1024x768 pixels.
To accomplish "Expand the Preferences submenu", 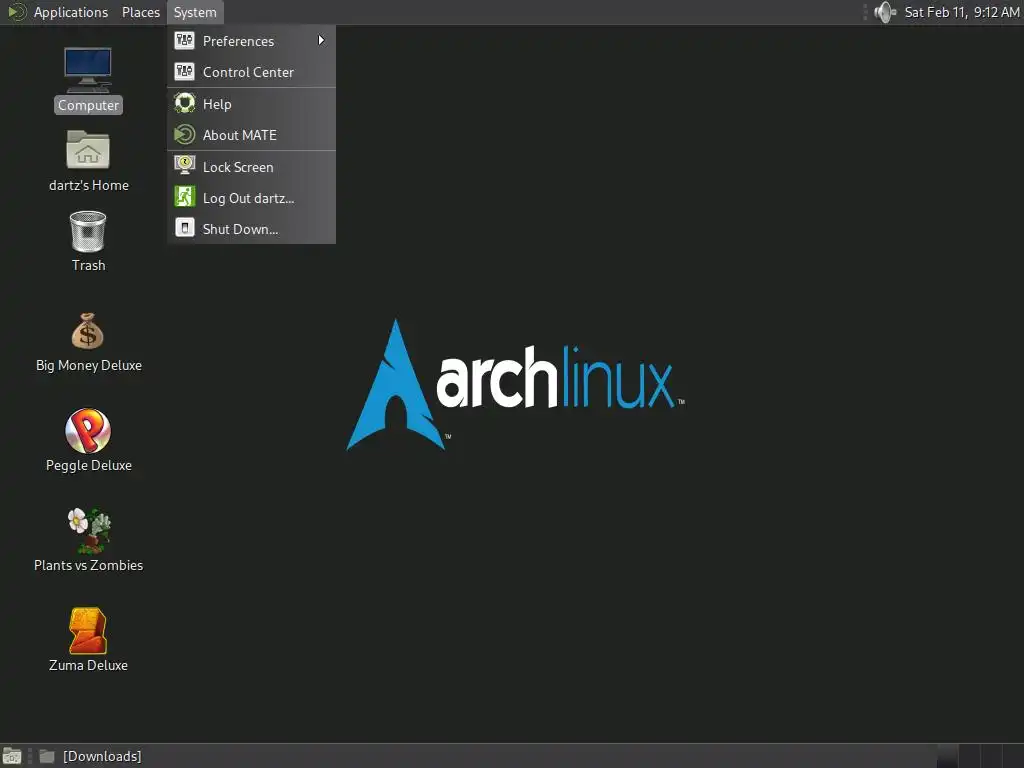I will tap(251, 41).
